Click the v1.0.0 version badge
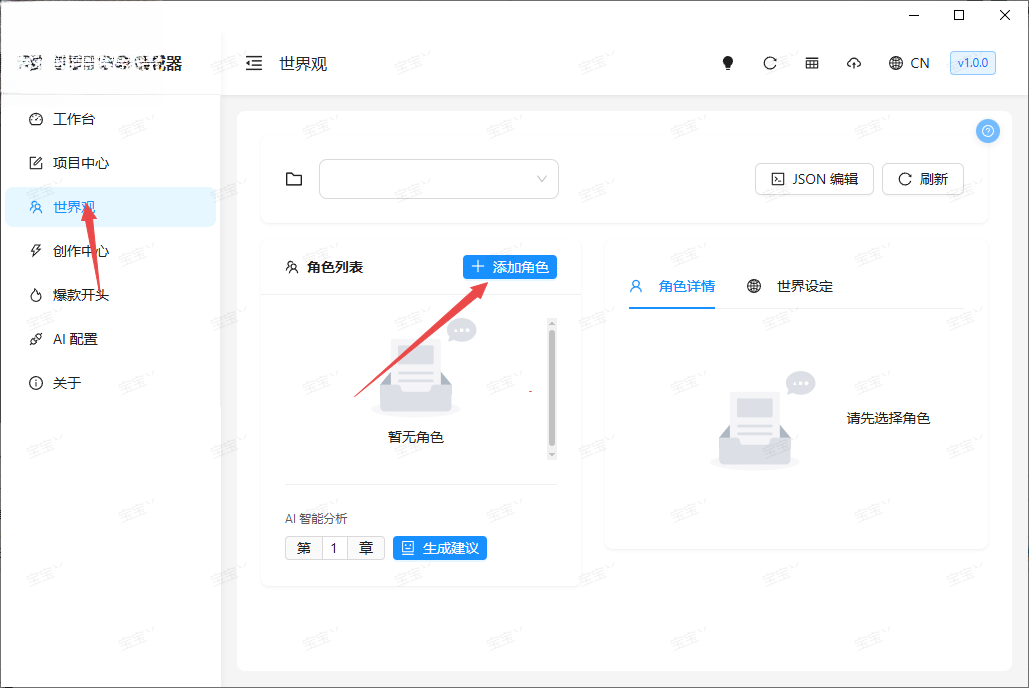1029x688 pixels. pyautogui.click(x=973, y=63)
